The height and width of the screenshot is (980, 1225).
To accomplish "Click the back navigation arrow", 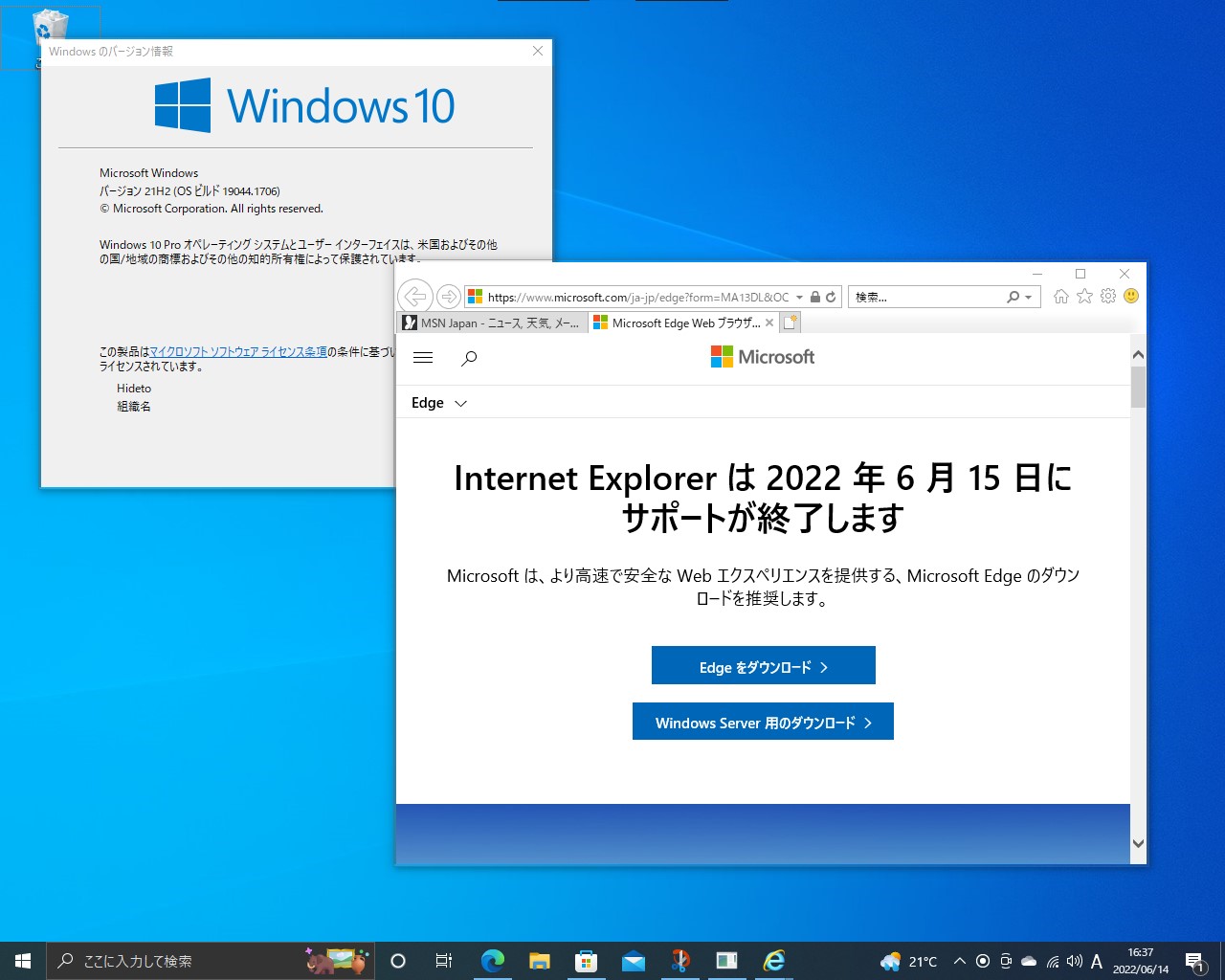I will point(414,297).
